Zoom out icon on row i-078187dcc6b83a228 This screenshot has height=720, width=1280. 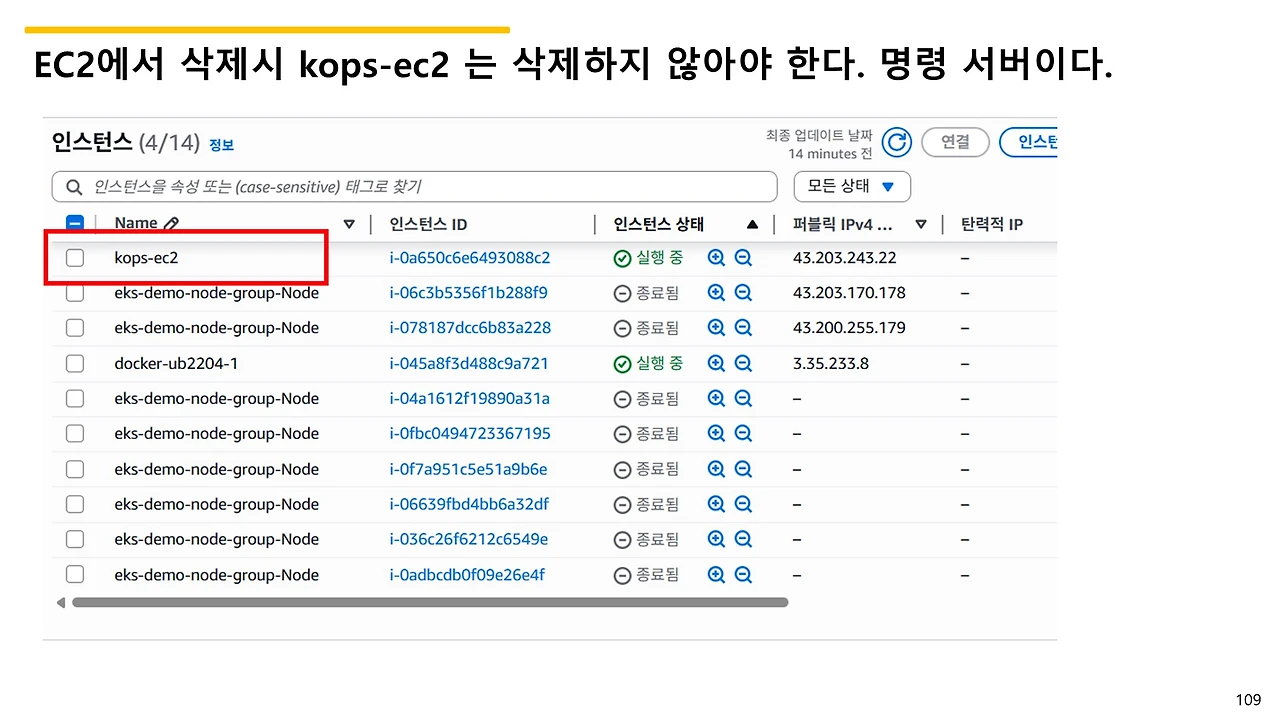click(743, 328)
